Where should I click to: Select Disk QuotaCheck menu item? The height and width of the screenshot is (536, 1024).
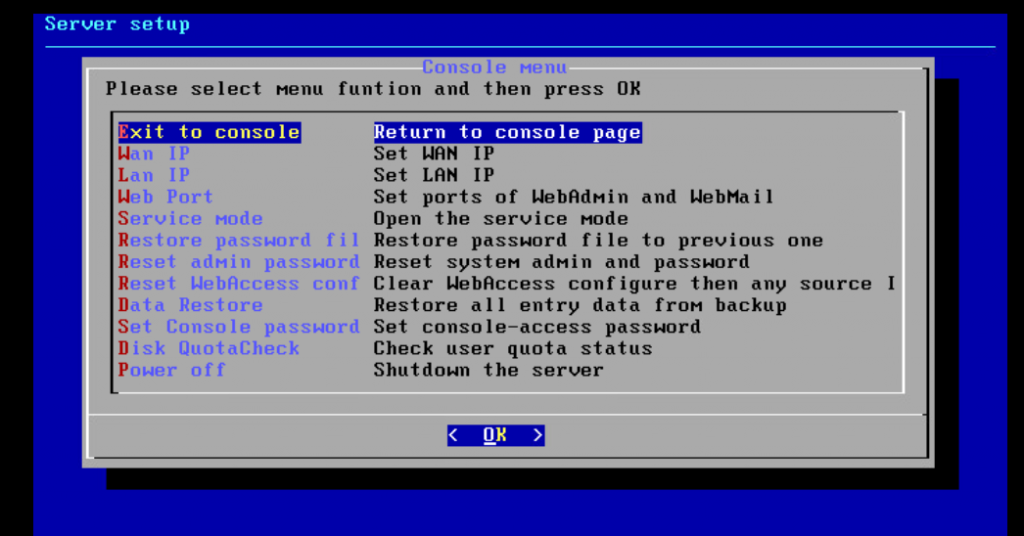(209, 348)
